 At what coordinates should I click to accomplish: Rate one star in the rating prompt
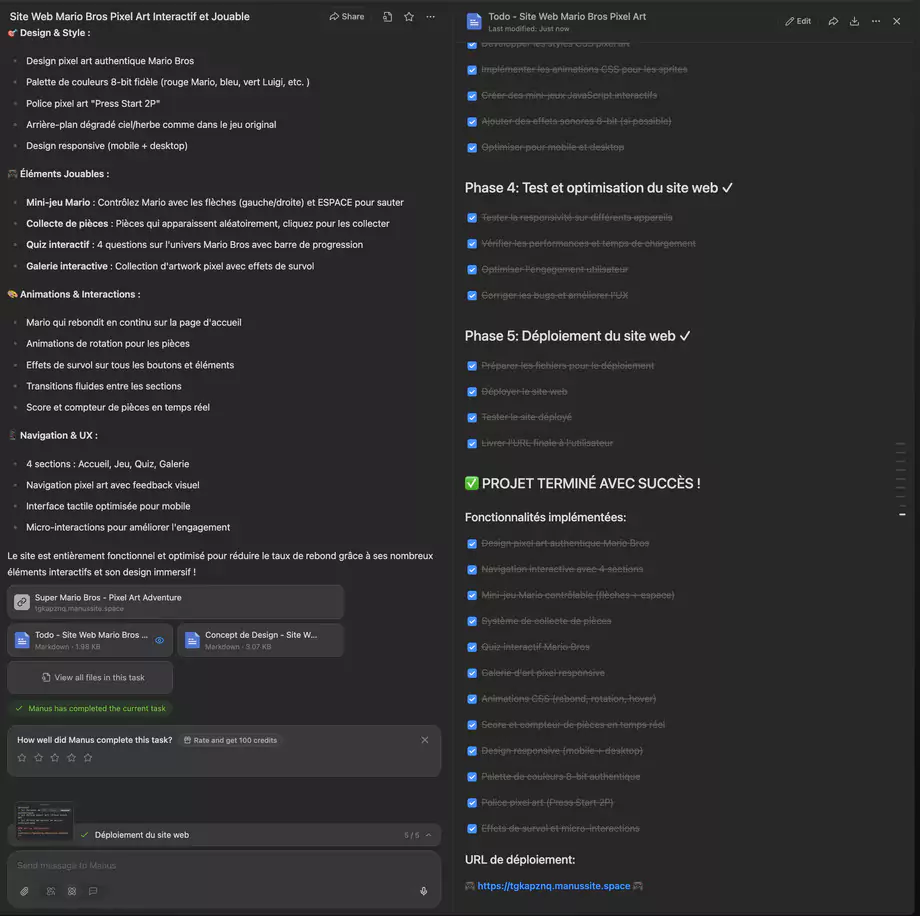[x=22, y=758]
